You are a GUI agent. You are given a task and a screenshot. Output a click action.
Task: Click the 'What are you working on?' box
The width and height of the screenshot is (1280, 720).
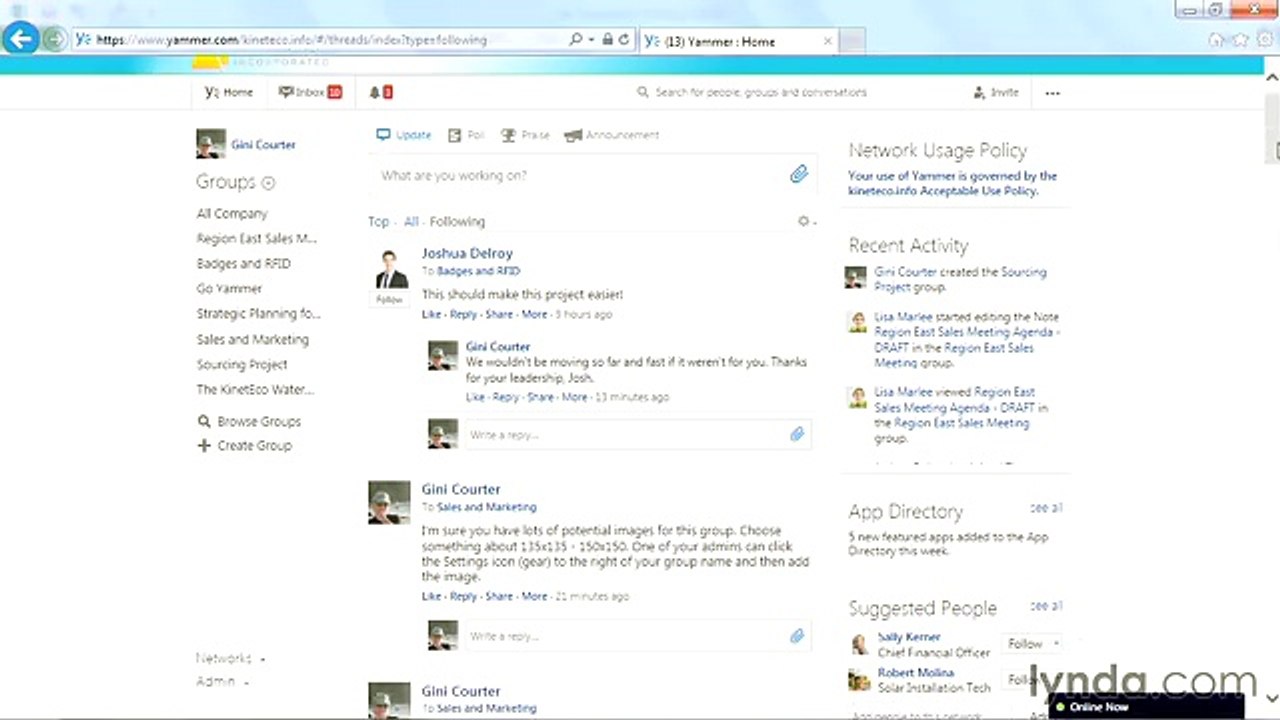click(592, 176)
